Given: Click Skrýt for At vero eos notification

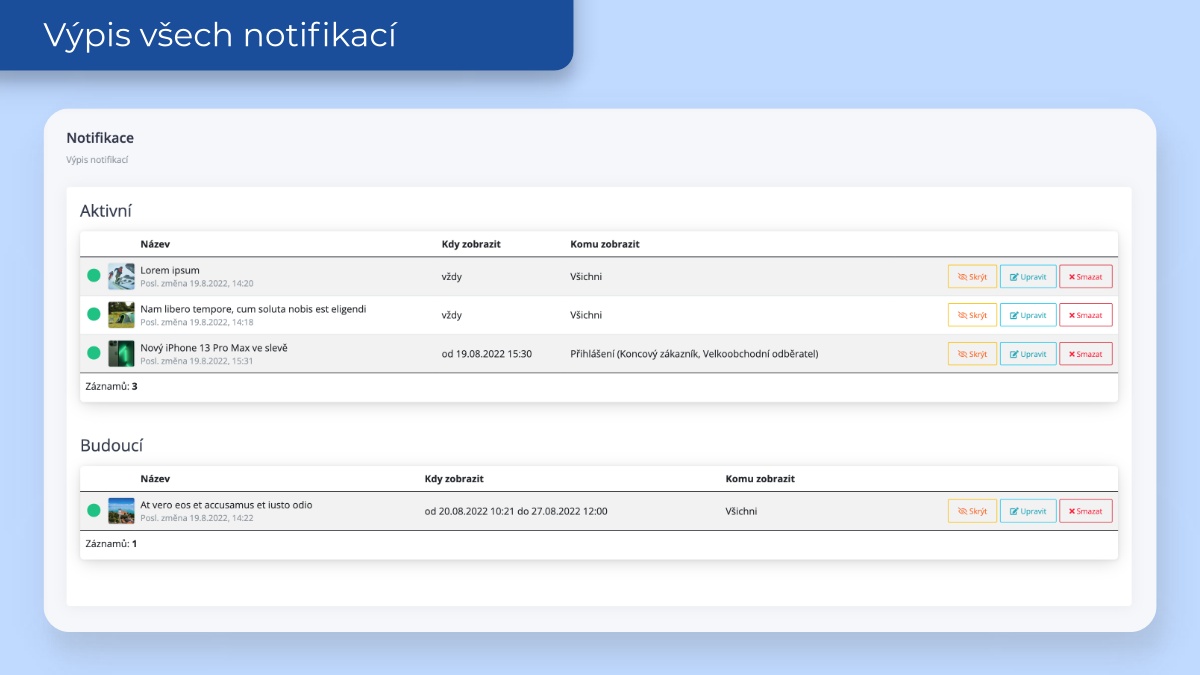Looking at the screenshot, I should pos(972,511).
